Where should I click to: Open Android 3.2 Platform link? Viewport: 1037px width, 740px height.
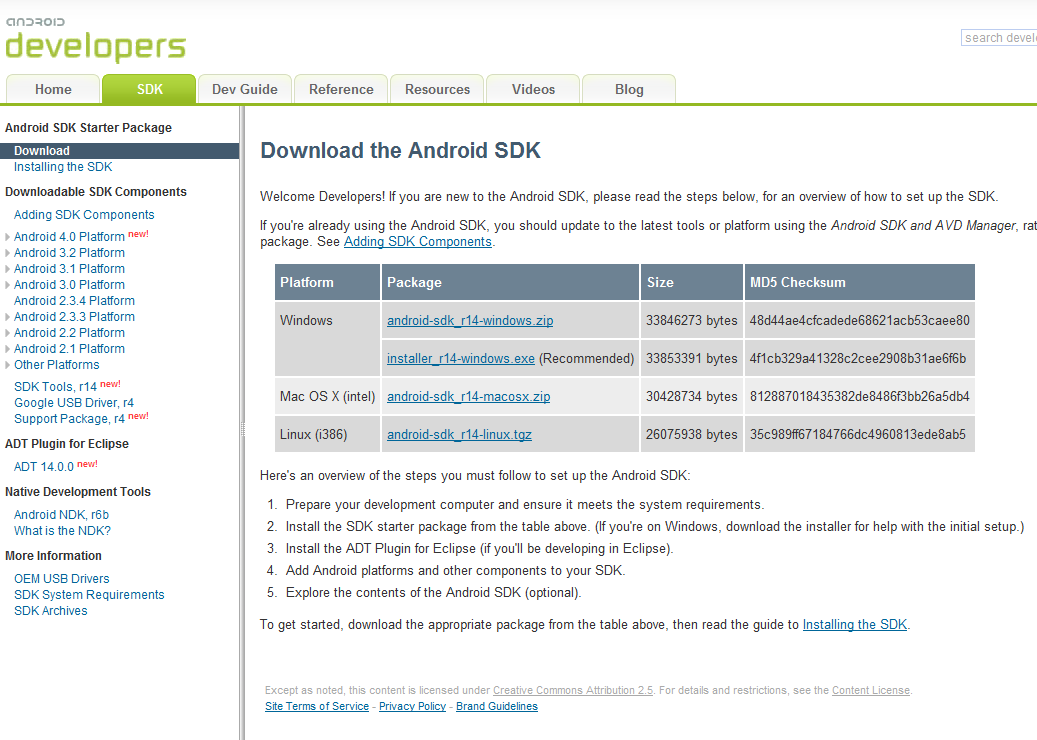[69, 253]
